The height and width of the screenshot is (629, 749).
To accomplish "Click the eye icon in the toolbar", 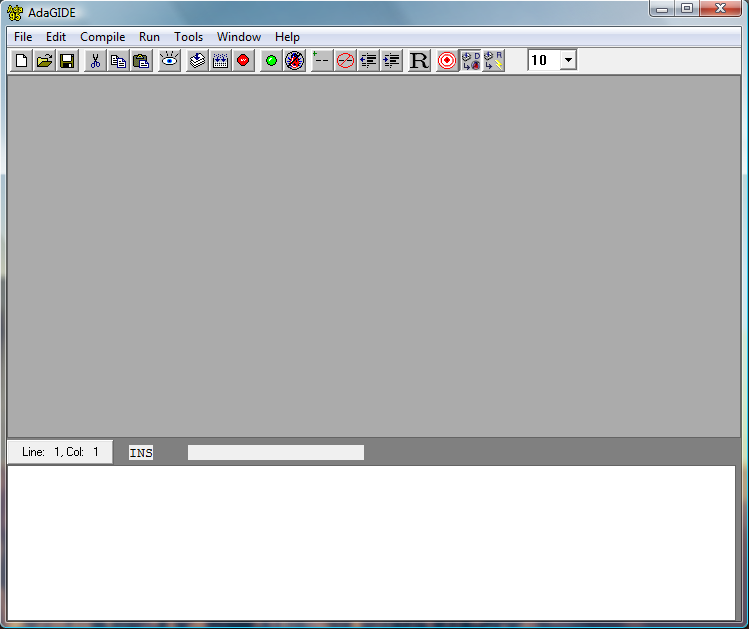I will [169, 61].
